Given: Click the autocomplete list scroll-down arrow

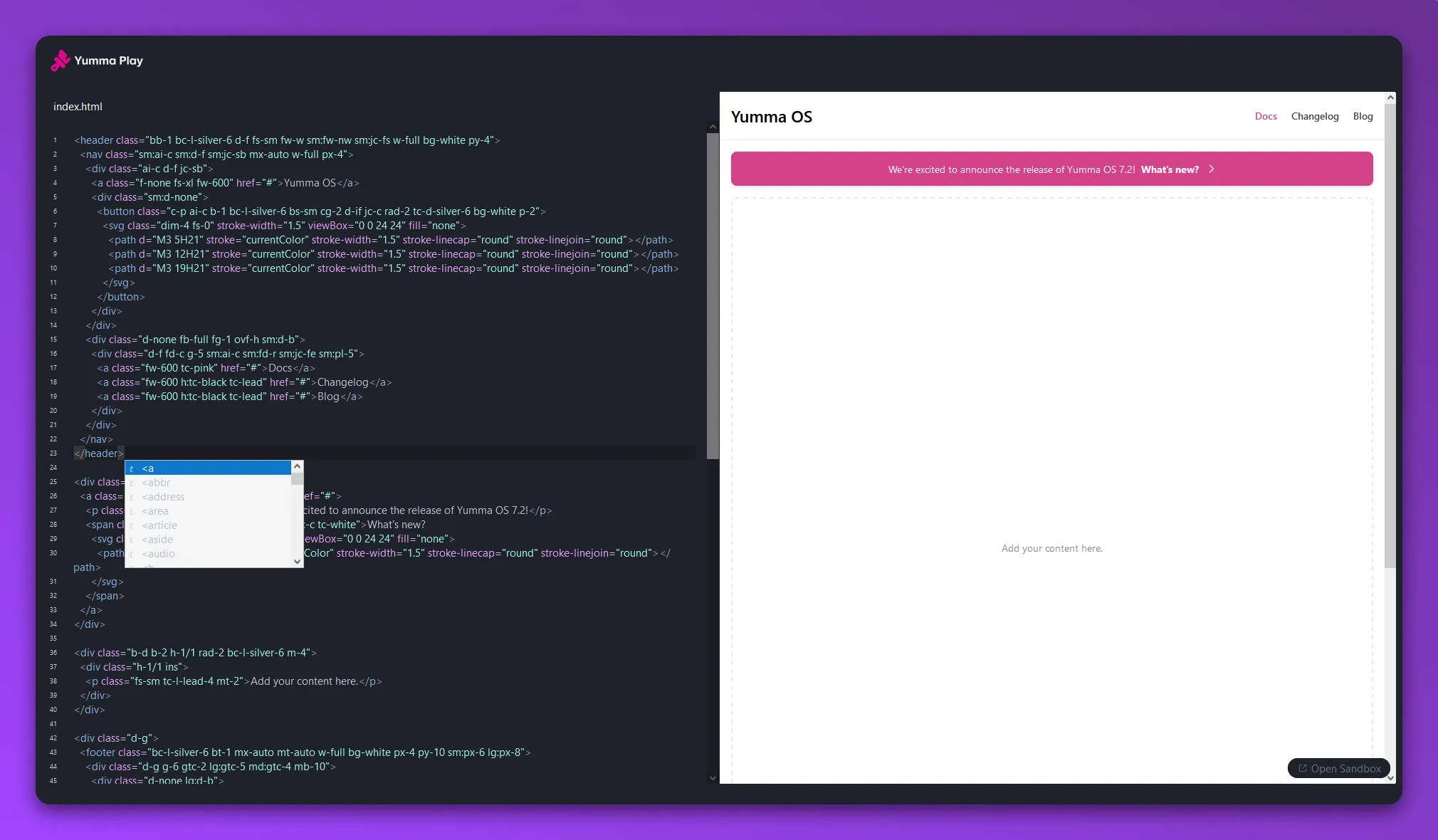Looking at the screenshot, I should 298,562.
